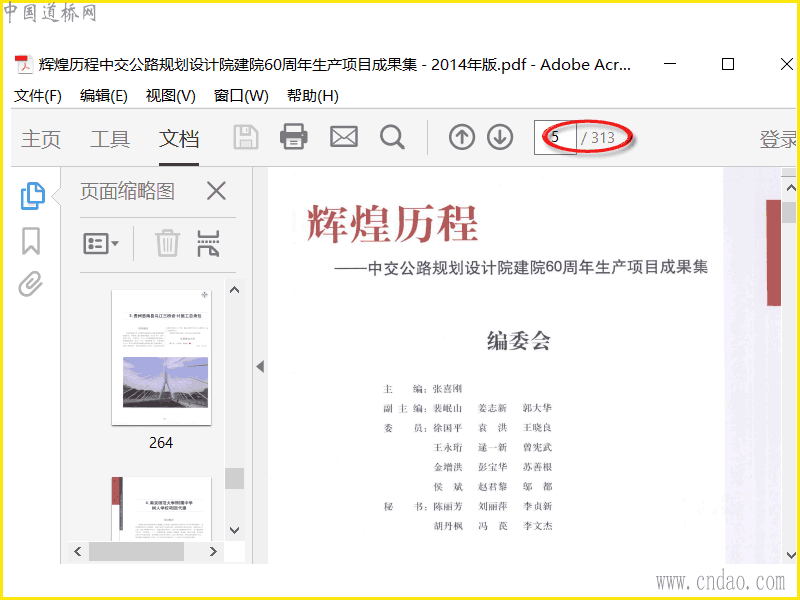This screenshot has height=600, width=800.
Task: Maximize the Acrobat window
Action: click(728, 64)
